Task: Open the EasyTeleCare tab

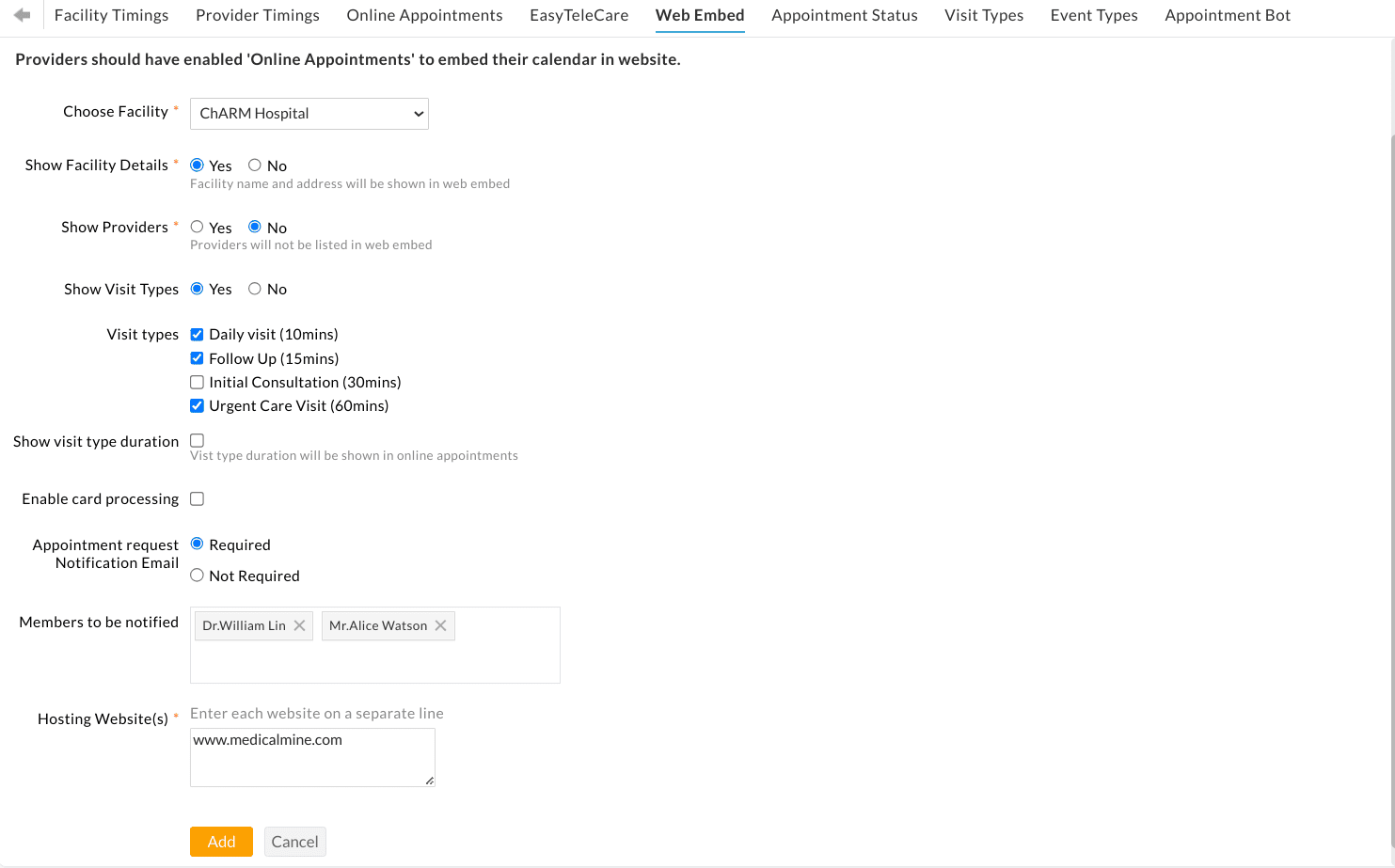Action: point(579,14)
